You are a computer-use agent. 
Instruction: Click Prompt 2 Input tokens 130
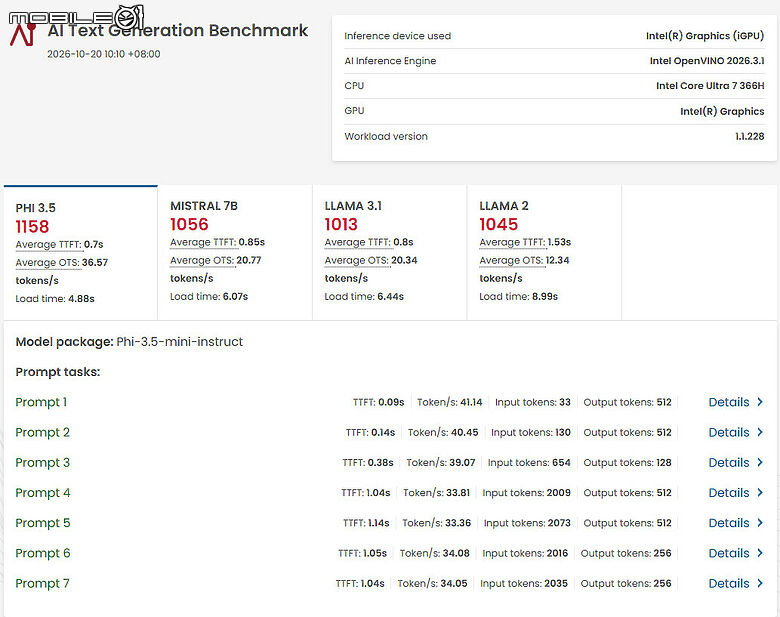point(531,432)
